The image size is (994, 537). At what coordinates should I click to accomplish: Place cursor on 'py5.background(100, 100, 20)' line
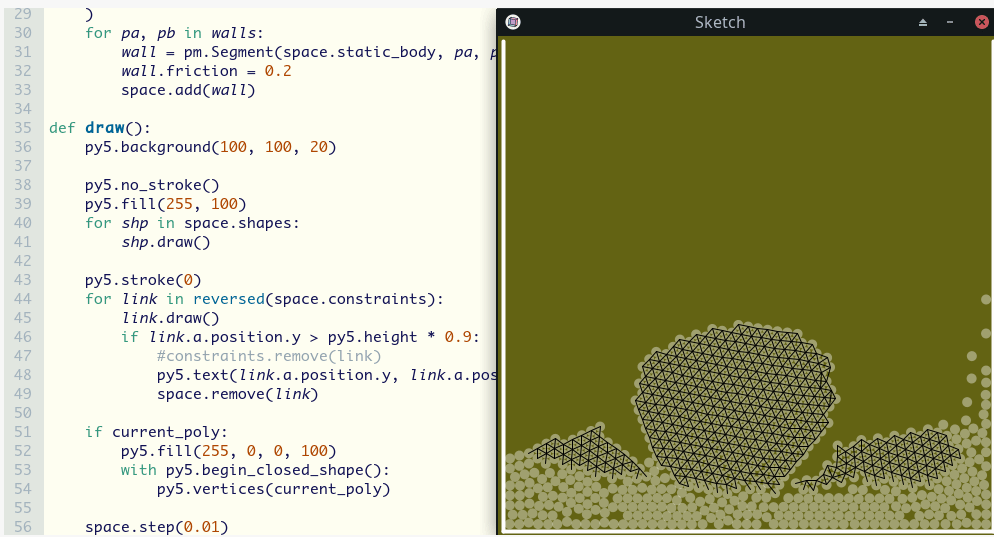(x=211, y=147)
